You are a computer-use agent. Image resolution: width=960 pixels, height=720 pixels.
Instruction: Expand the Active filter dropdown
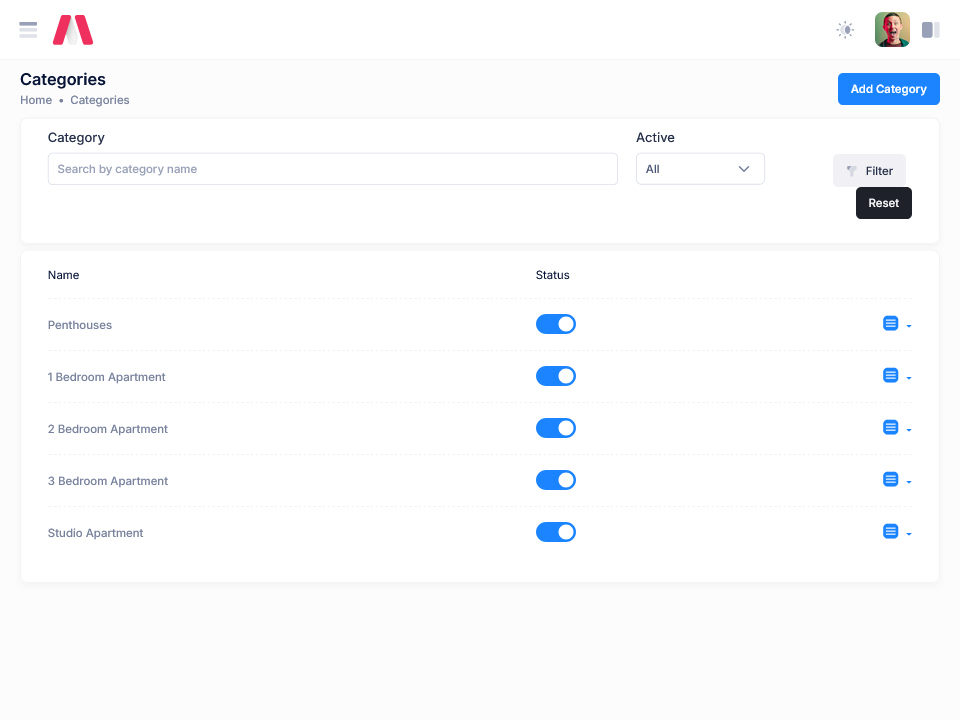point(700,169)
